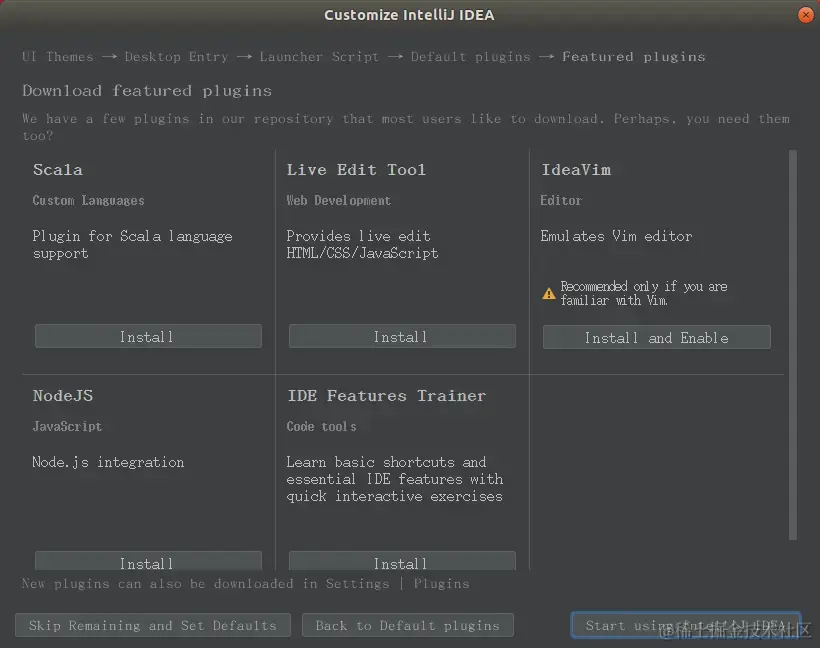This screenshot has height=648, width=820.
Task: Click the NodeJS plugin title
Action: (x=63, y=395)
